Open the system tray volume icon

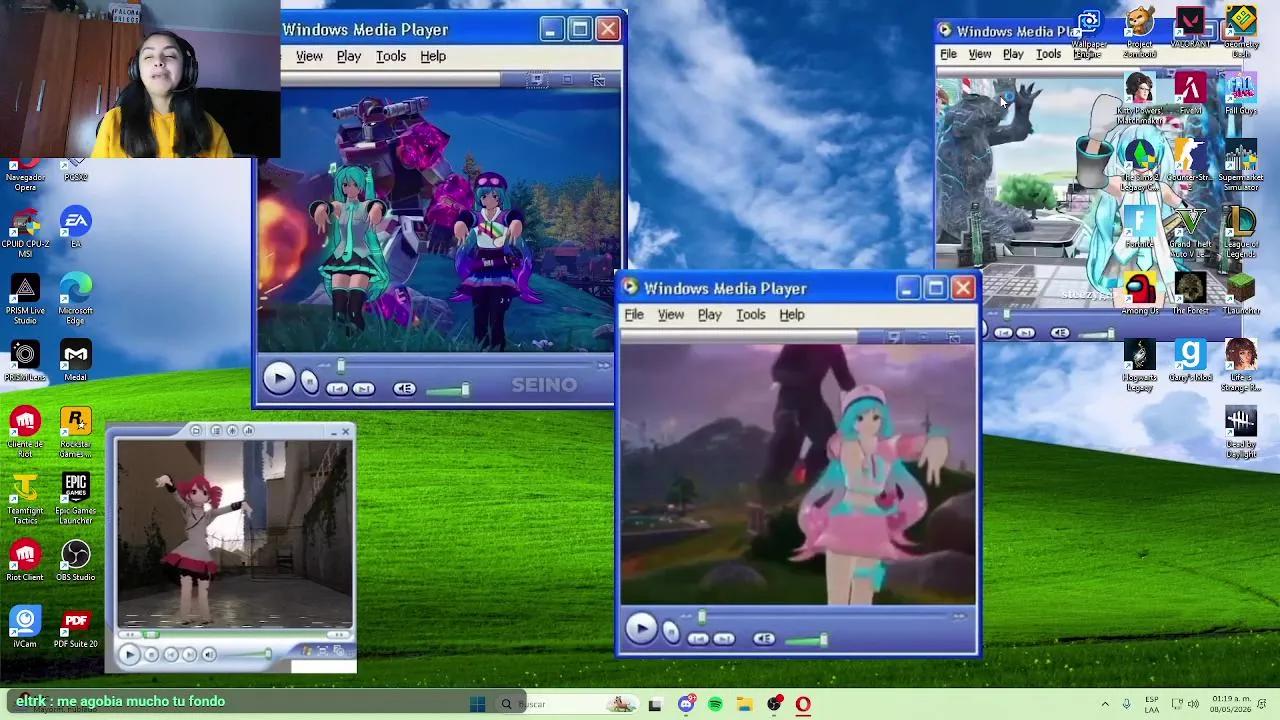(1195, 704)
